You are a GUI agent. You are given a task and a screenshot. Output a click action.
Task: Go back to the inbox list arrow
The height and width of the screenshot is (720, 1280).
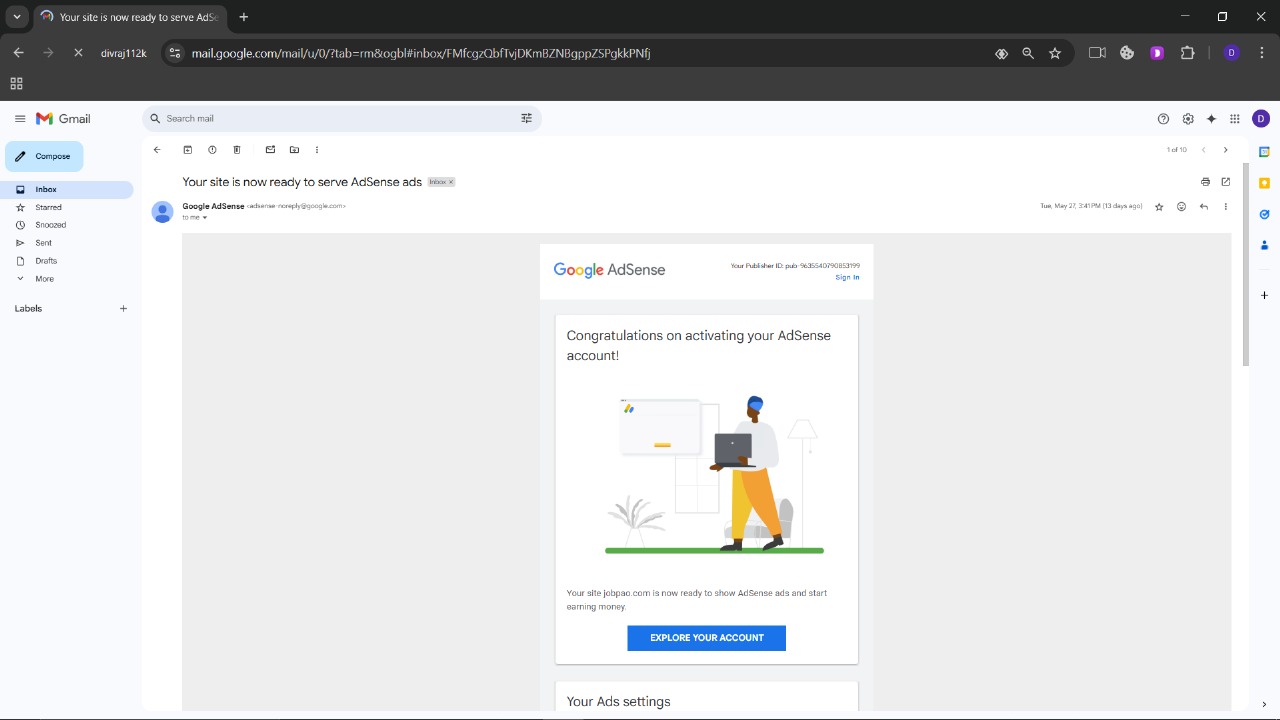[x=157, y=150]
